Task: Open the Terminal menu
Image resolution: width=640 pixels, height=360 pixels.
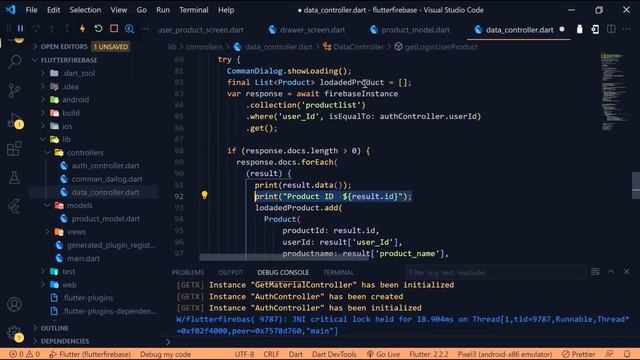Action: tap(193, 10)
